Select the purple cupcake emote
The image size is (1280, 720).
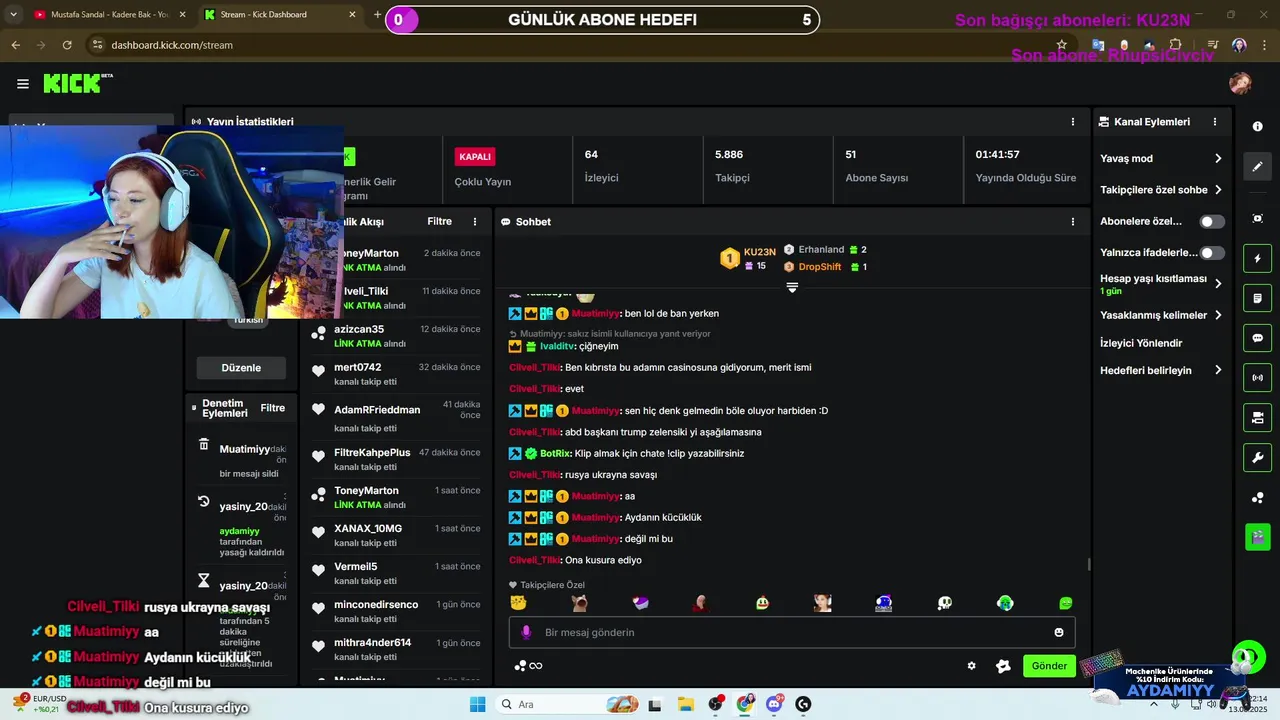pos(641,603)
